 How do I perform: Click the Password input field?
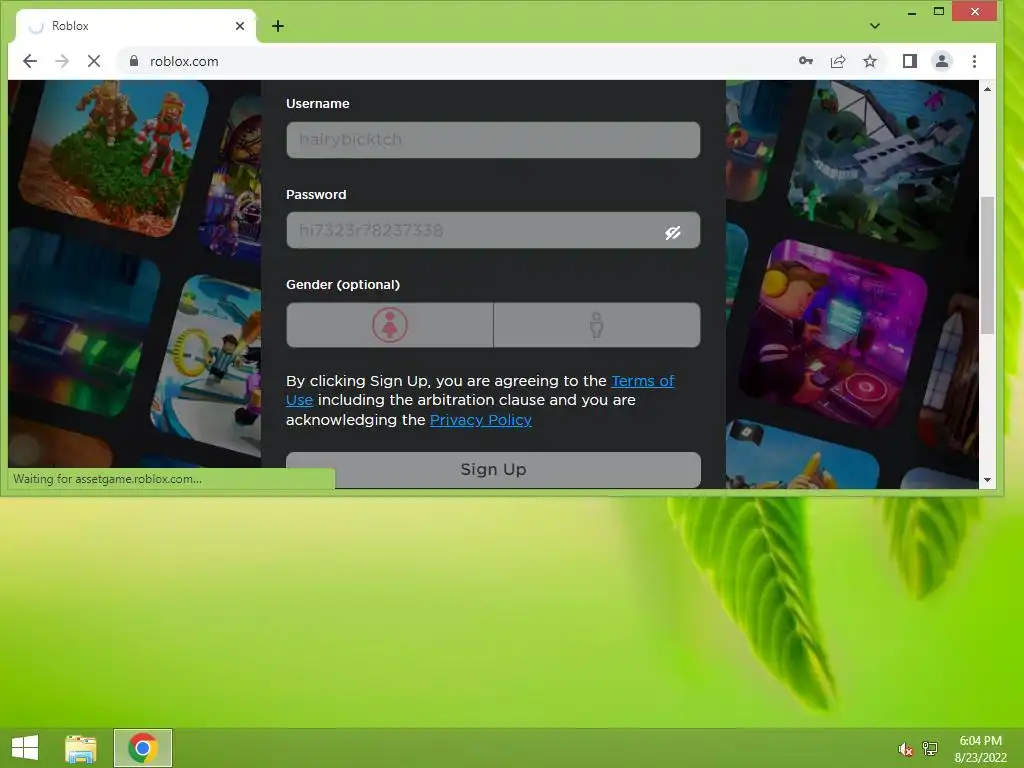[x=493, y=230]
